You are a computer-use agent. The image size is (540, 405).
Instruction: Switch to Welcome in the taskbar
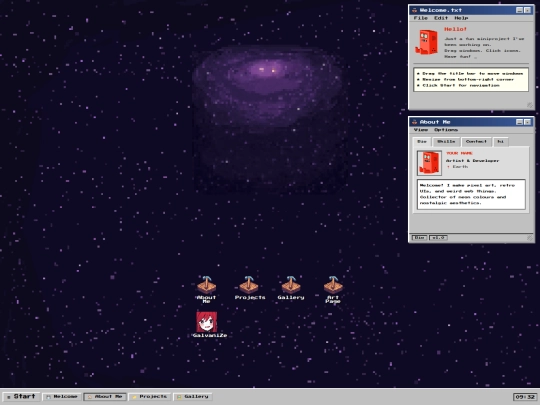point(62,397)
